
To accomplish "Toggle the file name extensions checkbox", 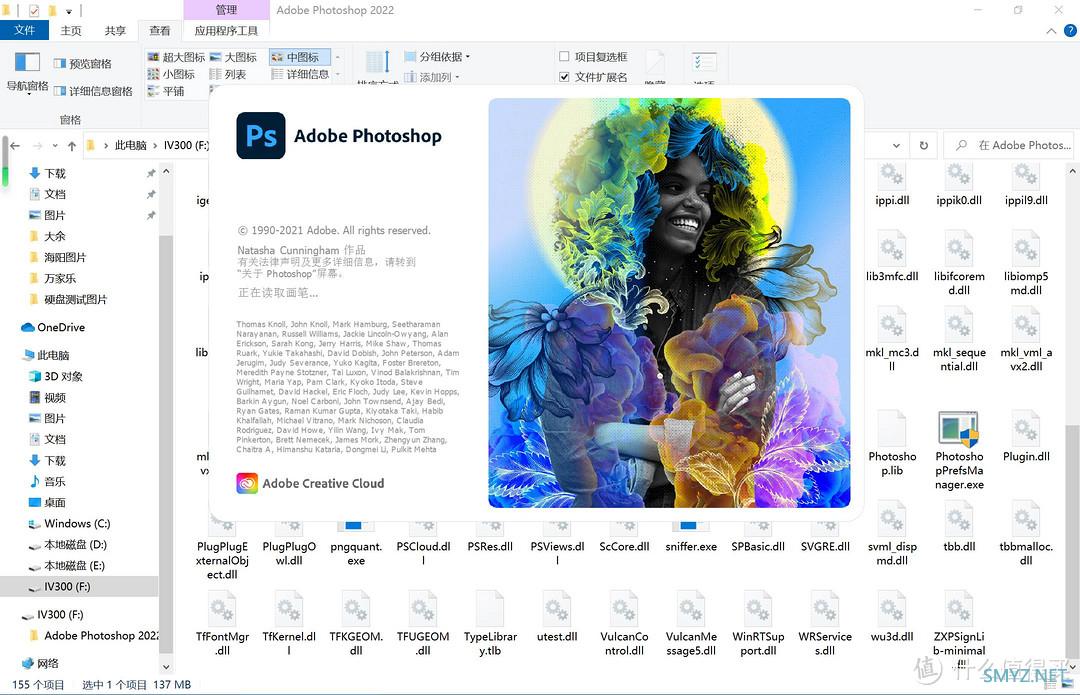I will pos(564,76).
